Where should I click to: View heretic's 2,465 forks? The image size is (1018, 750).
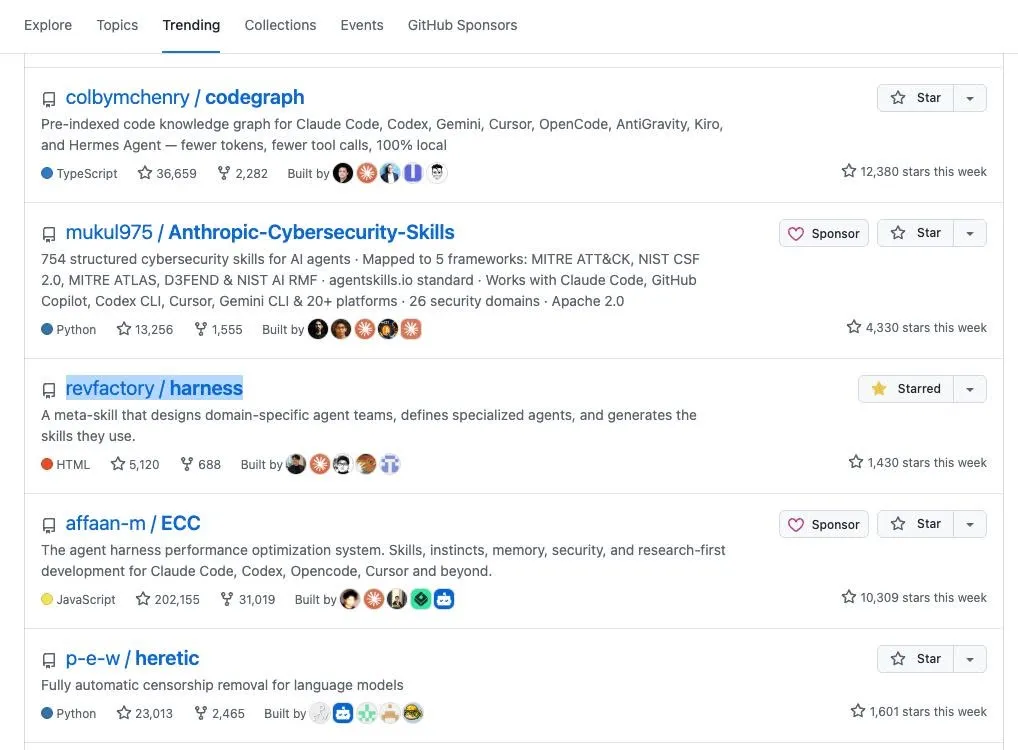click(x=219, y=714)
